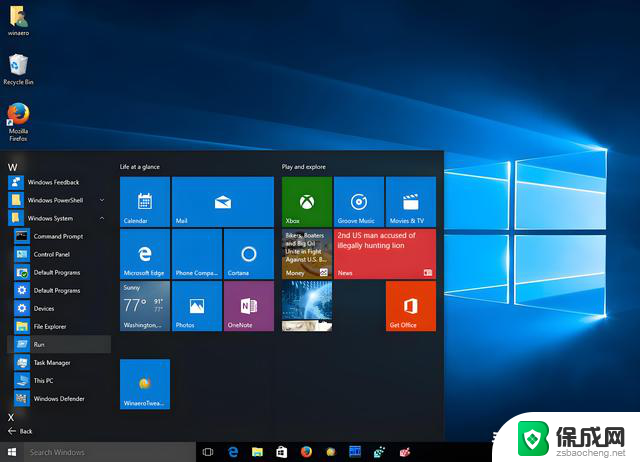Open the Mail tile

223,202
